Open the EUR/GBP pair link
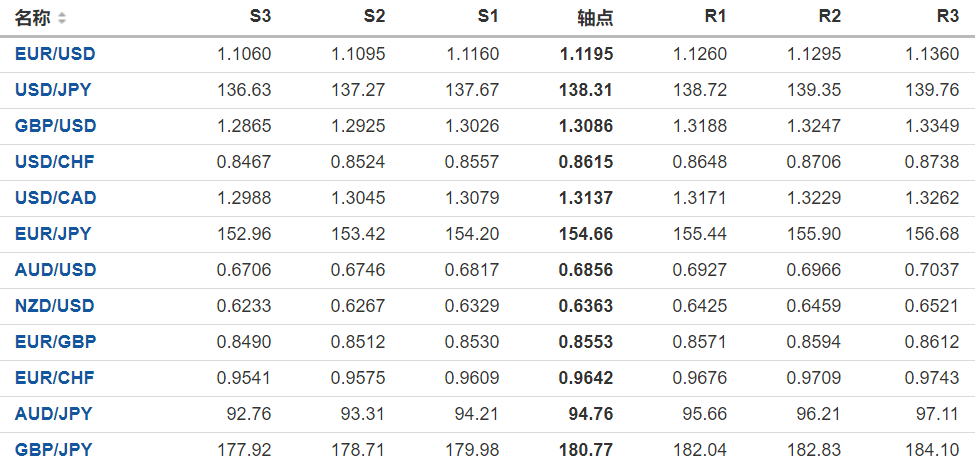 point(55,342)
